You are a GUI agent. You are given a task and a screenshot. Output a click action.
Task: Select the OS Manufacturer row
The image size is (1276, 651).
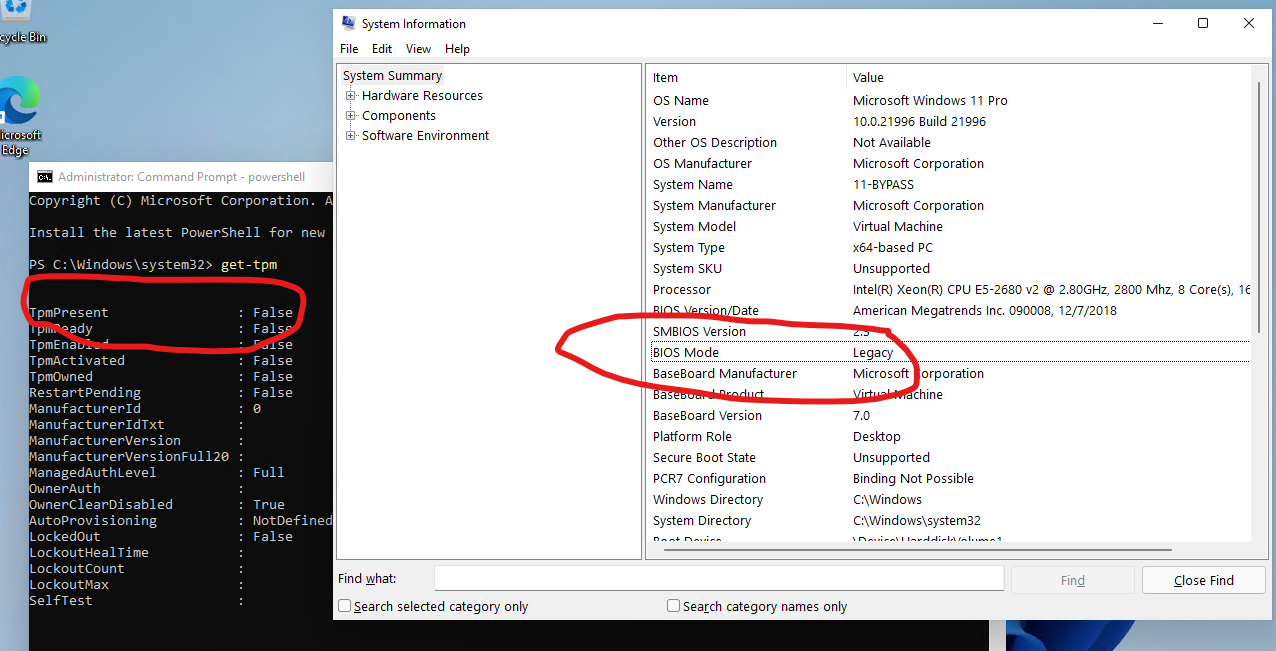[x=948, y=164]
